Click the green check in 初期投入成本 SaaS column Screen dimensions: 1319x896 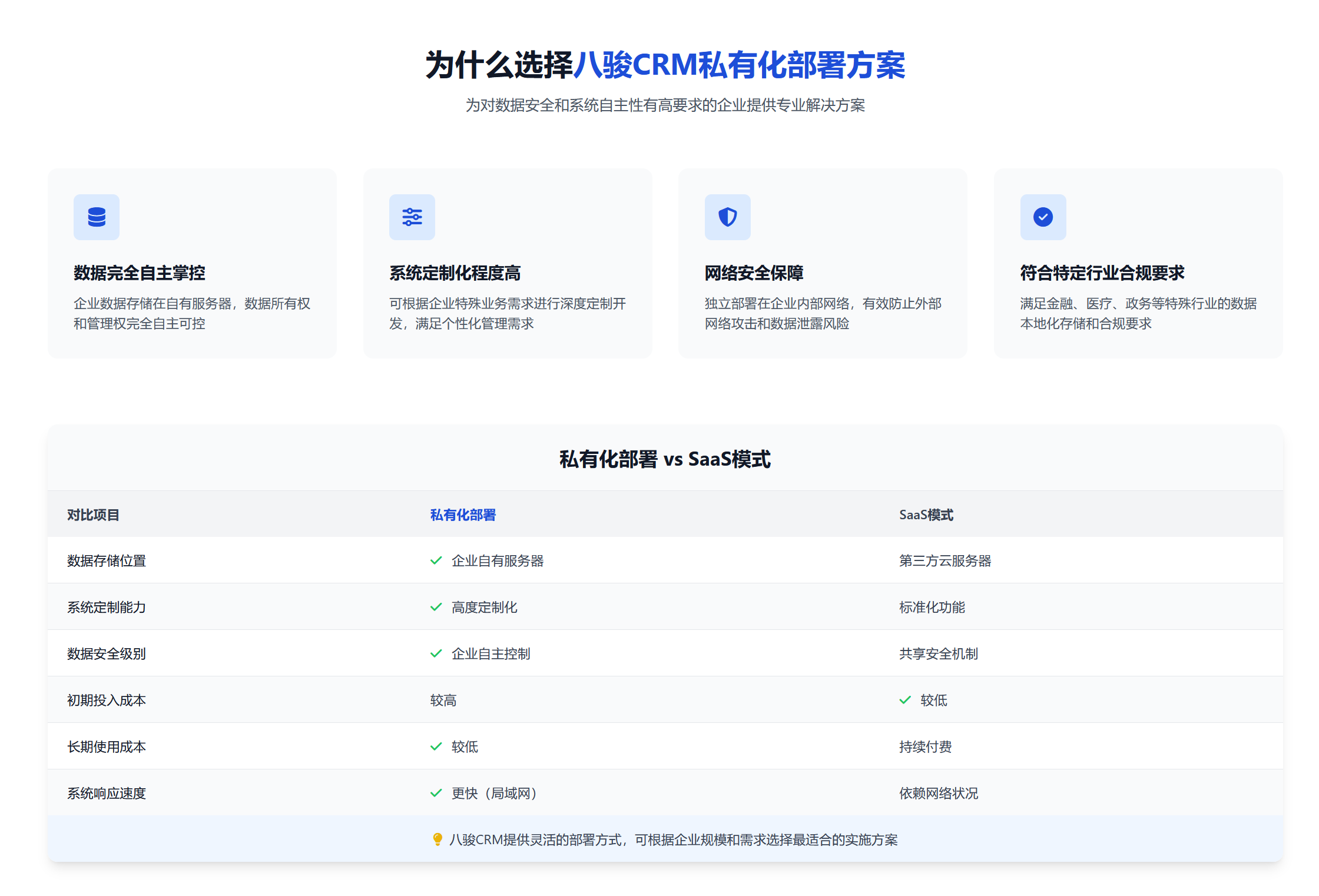tap(905, 700)
